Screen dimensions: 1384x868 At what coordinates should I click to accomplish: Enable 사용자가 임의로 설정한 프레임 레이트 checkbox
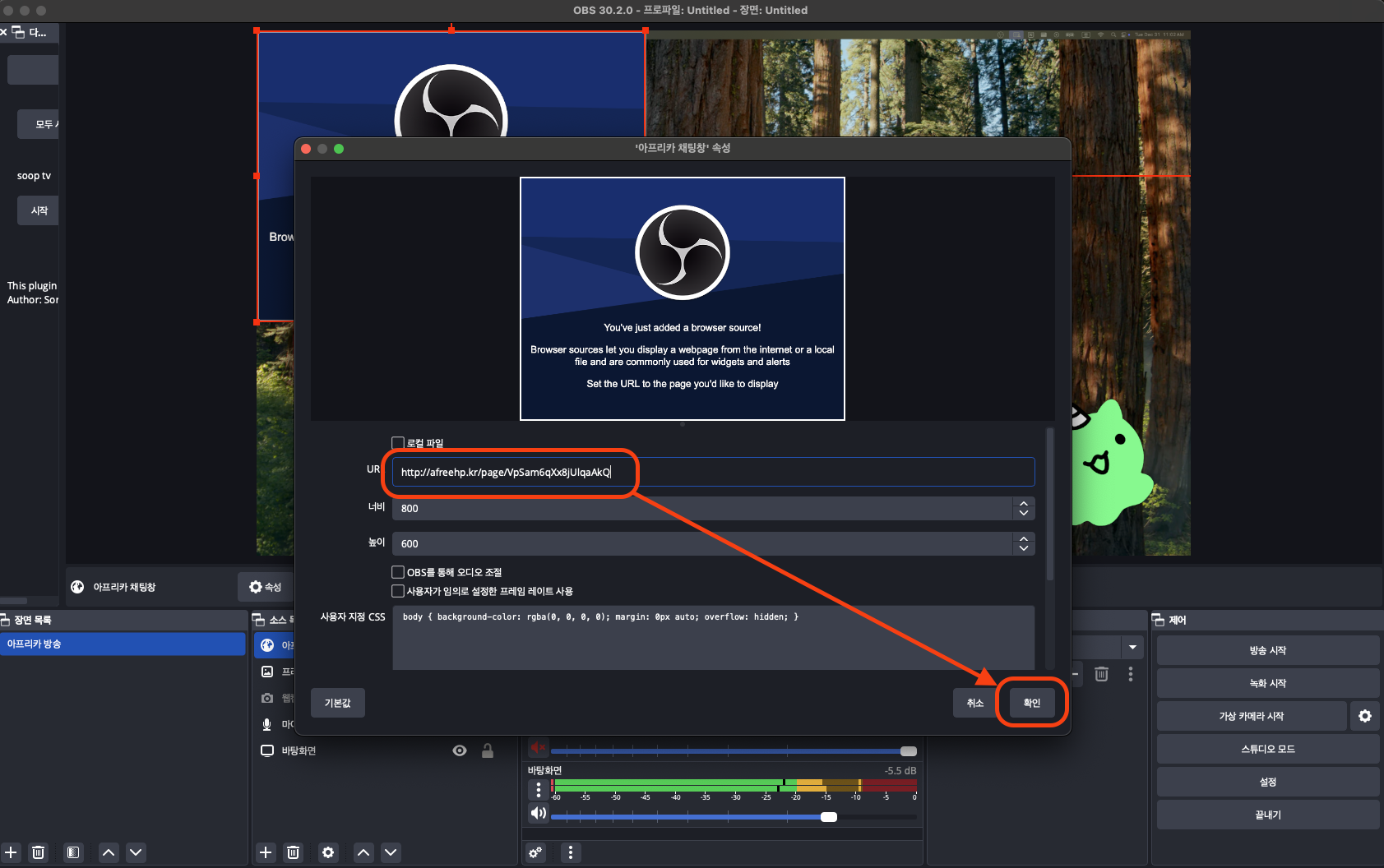pos(398,591)
